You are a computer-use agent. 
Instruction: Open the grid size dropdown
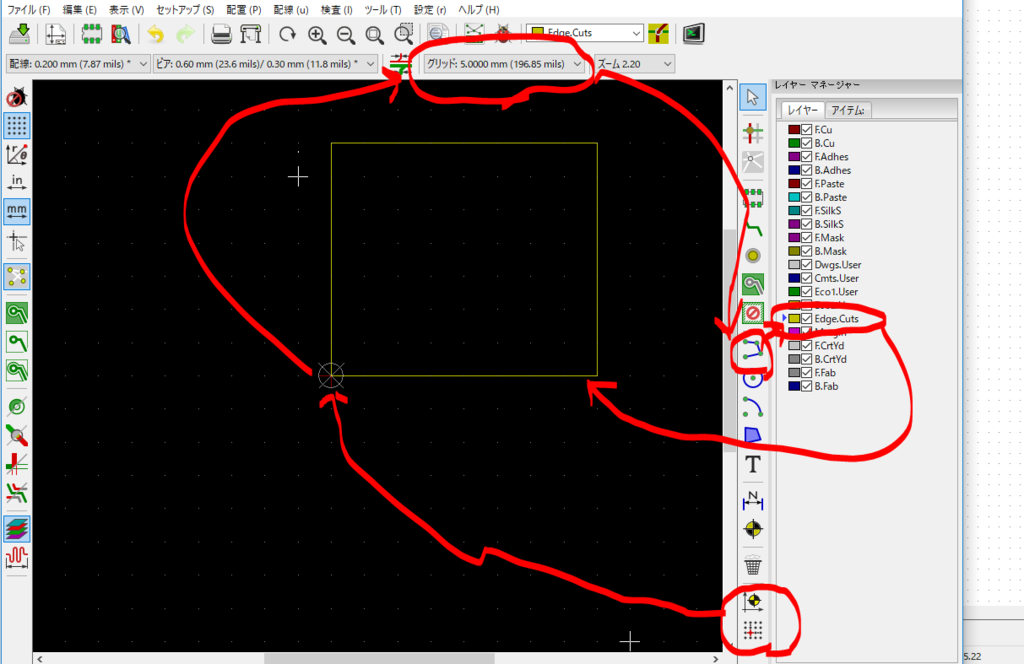[x=504, y=63]
